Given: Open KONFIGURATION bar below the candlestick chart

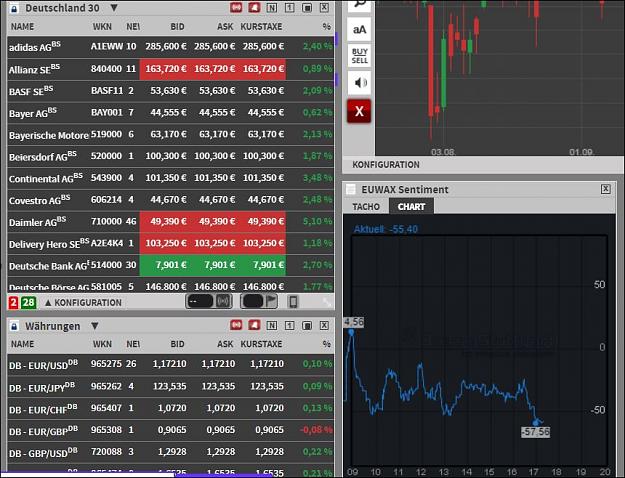Looking at the screenshot, I should [386, 165].
